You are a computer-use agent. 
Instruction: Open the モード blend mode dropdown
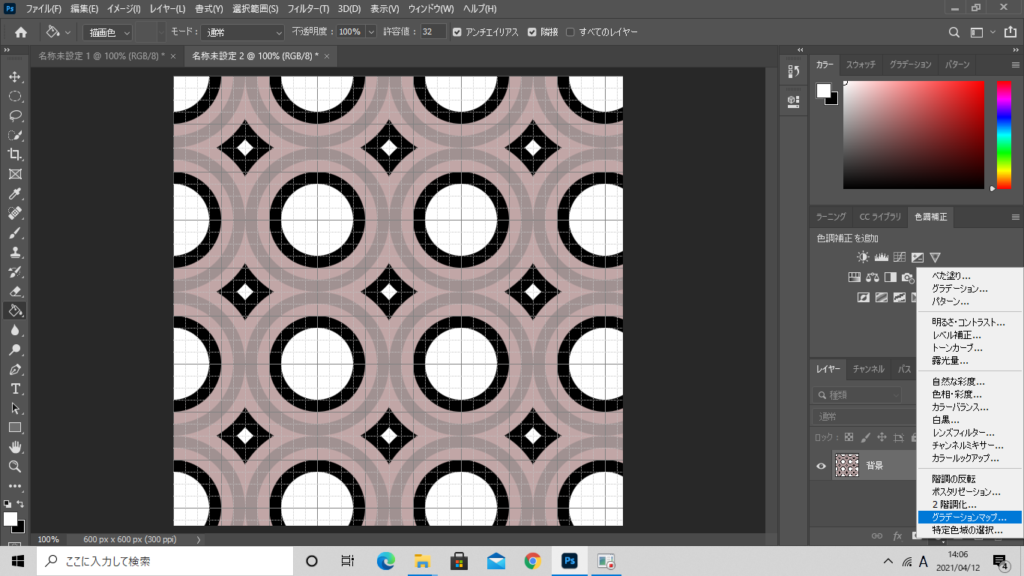point(243,32)
